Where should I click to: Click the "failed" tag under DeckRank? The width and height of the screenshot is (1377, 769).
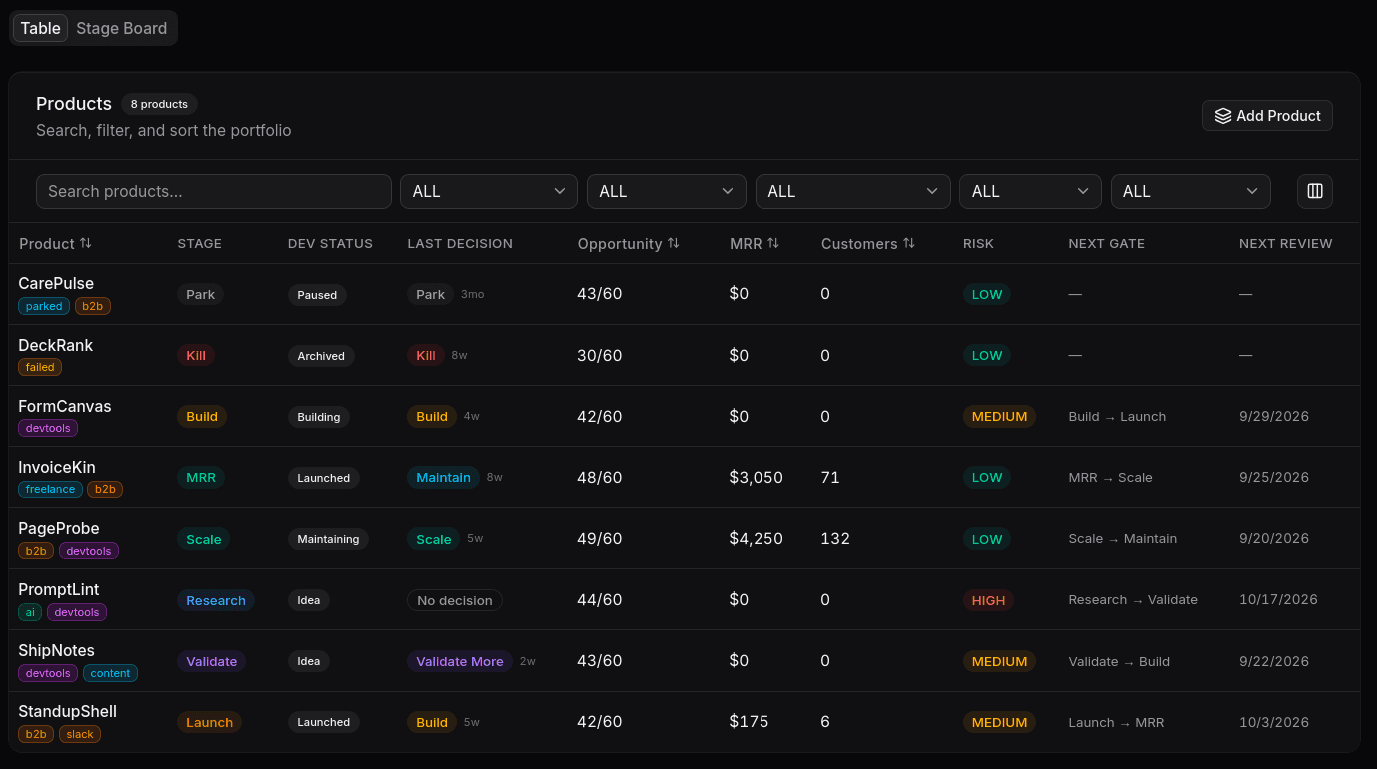40,367
